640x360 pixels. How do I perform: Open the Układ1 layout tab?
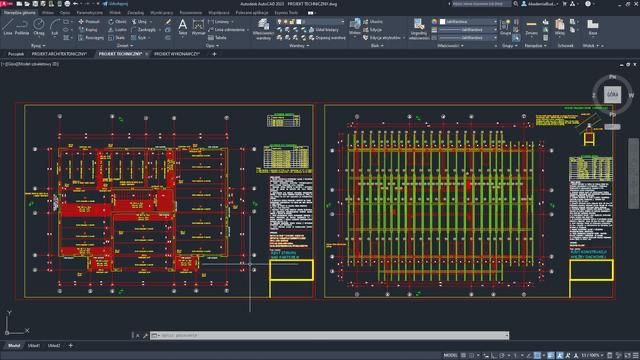(x=33, y=346)
